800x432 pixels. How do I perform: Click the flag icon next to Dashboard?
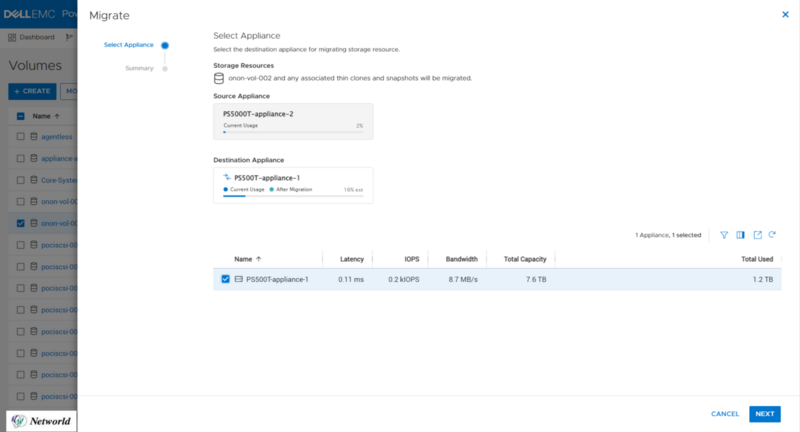point(69,37)
